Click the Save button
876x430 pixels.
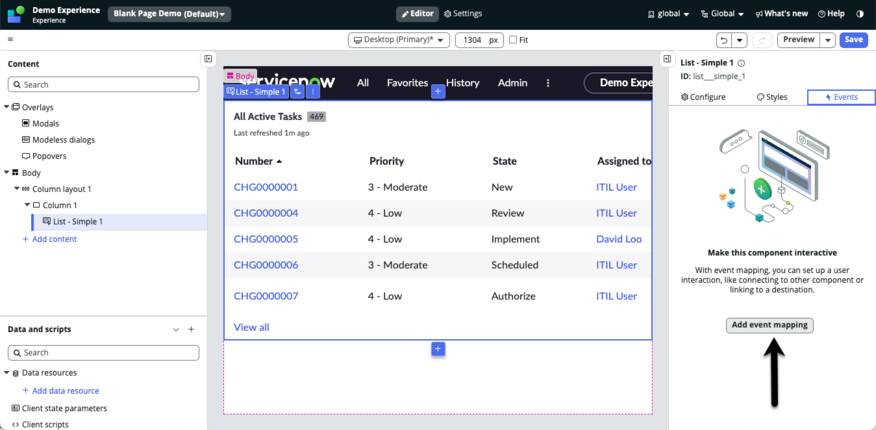[854, 40]
